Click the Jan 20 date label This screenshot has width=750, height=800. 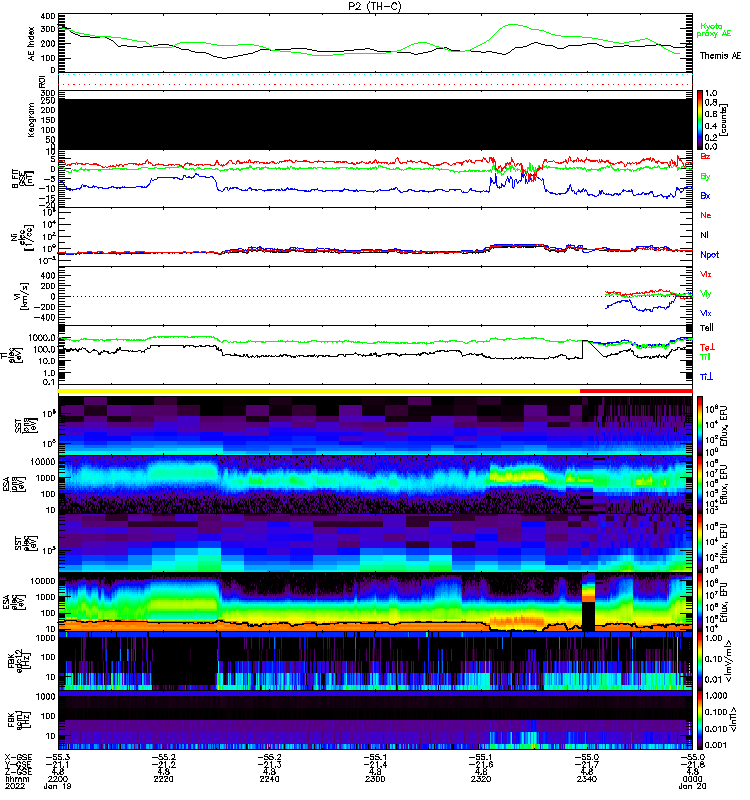pos(692,786)
